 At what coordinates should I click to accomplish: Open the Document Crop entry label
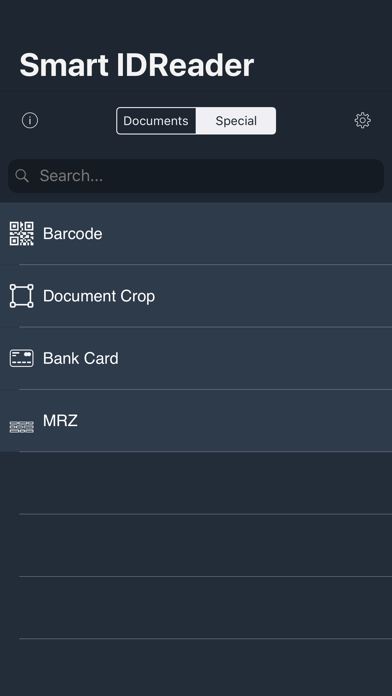point(99,296)
